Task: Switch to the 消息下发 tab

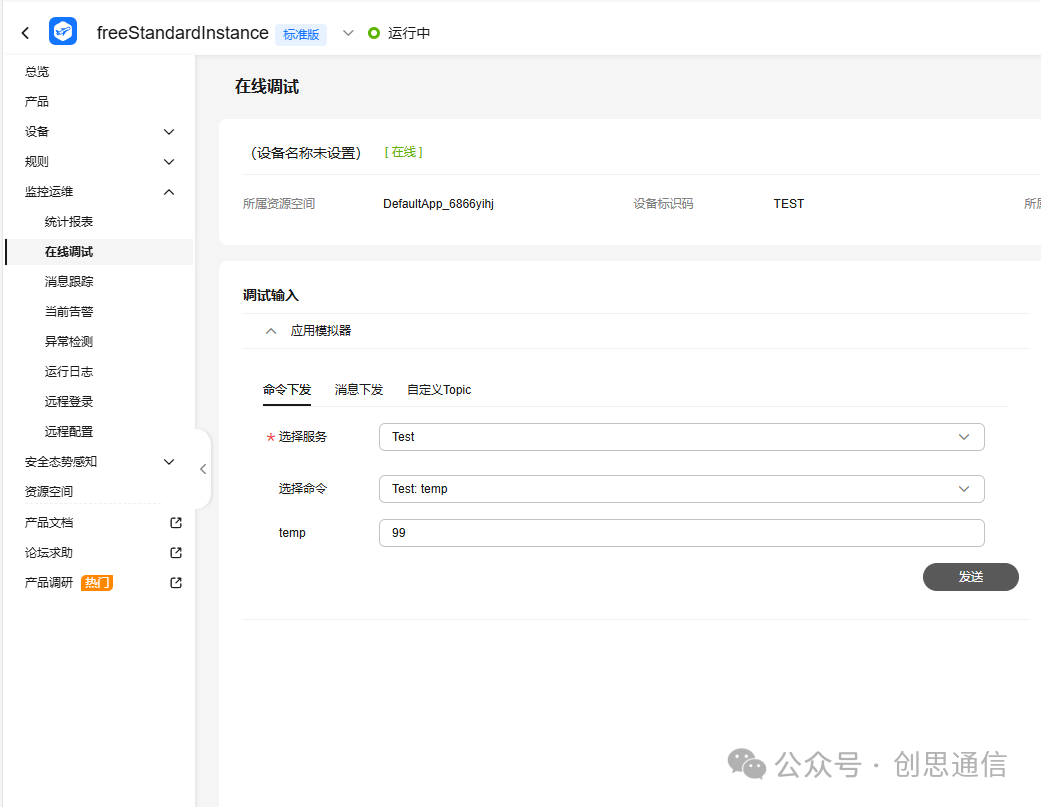Action: (x=359, y=390)
